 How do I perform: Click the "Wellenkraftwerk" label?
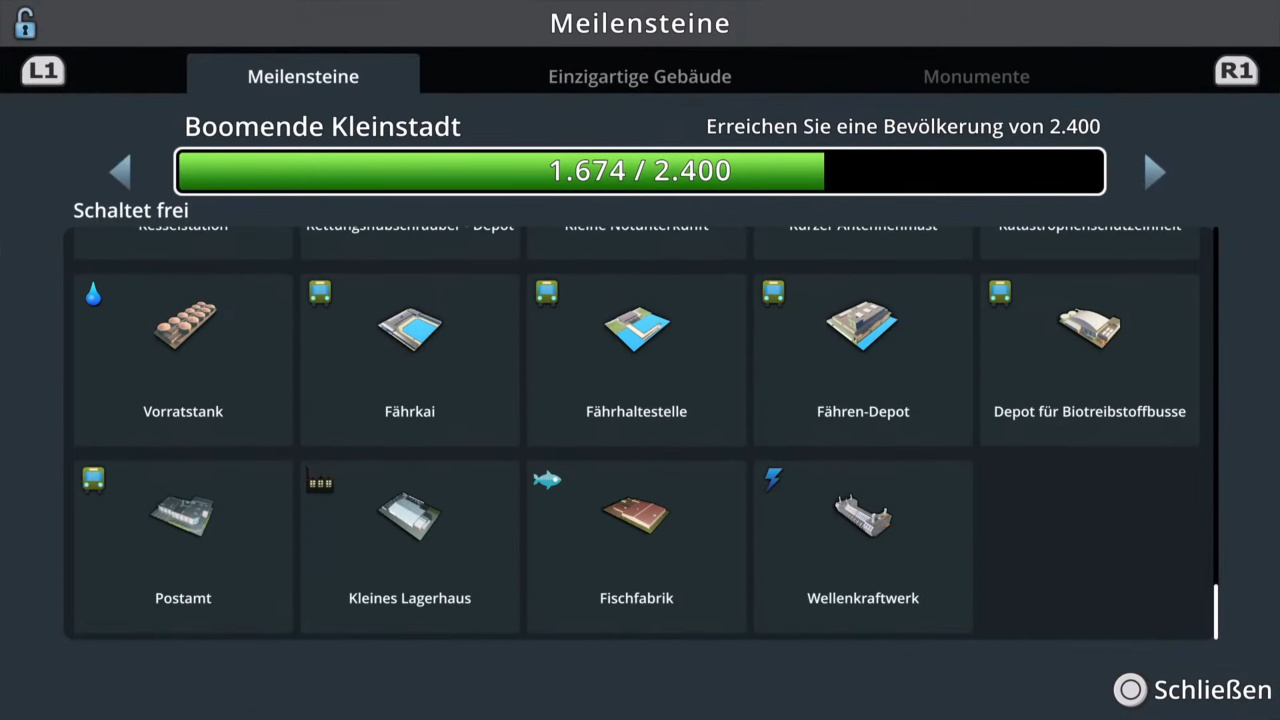pos(863,598)
